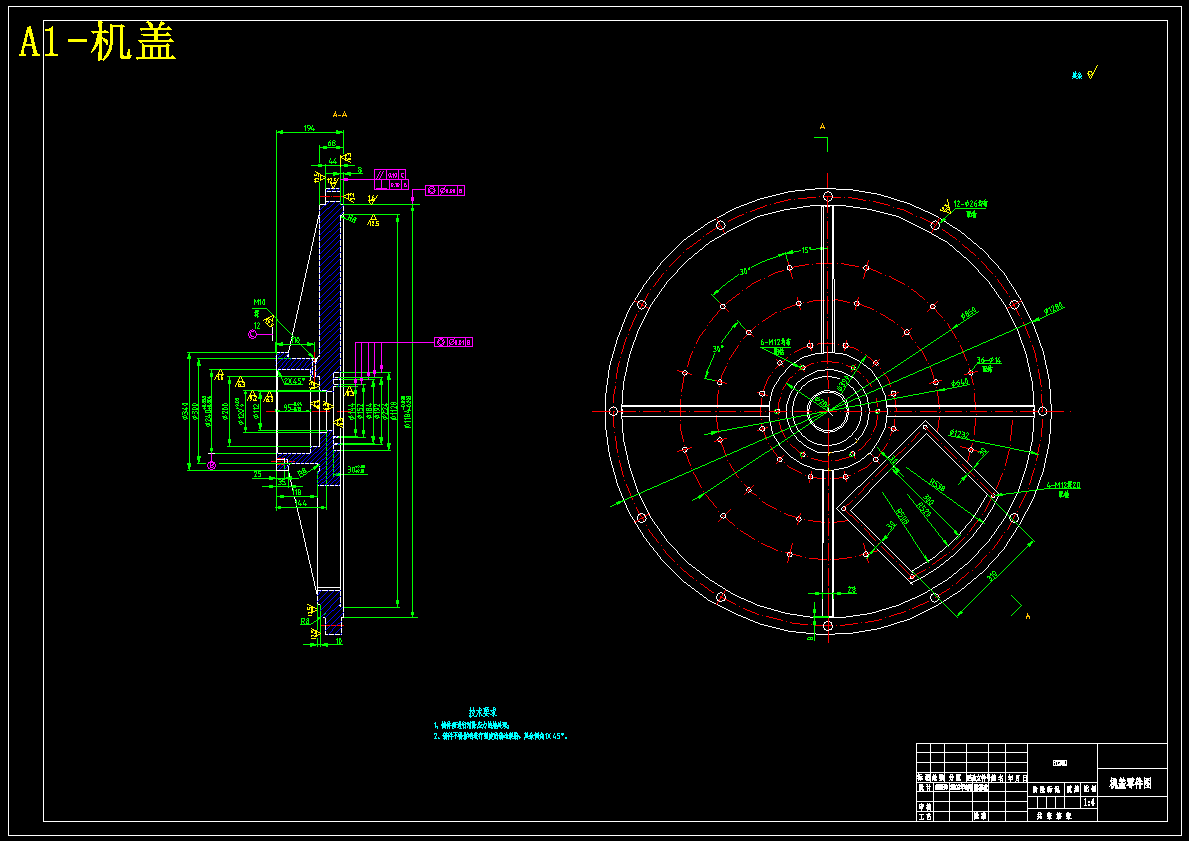
Task: Click the "φ1232" diameter dimension
Action: pyautogui.click(x=959, y=434)
